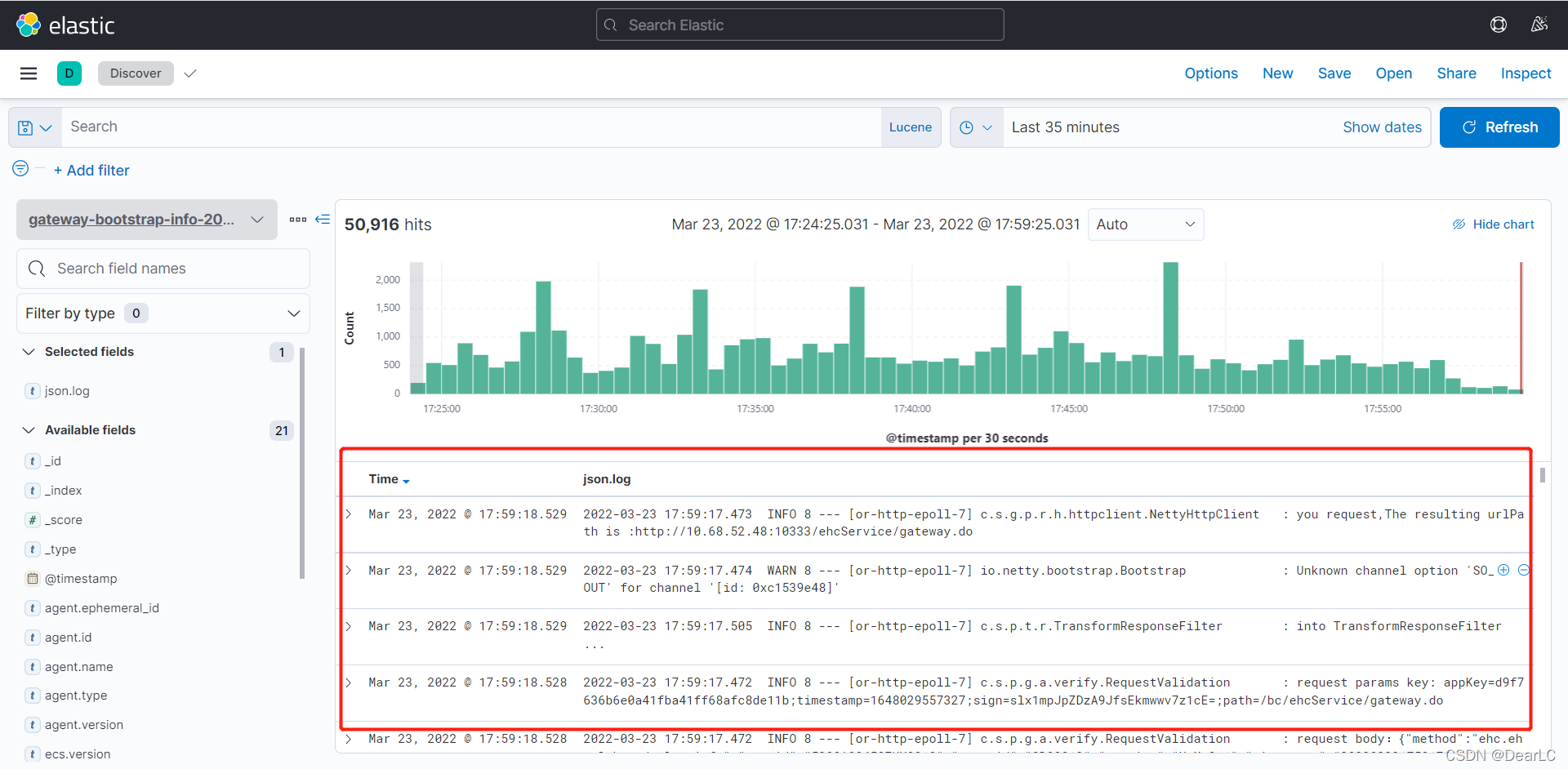
Task: Click the _index field type icon
Action: tap(33, 491)
